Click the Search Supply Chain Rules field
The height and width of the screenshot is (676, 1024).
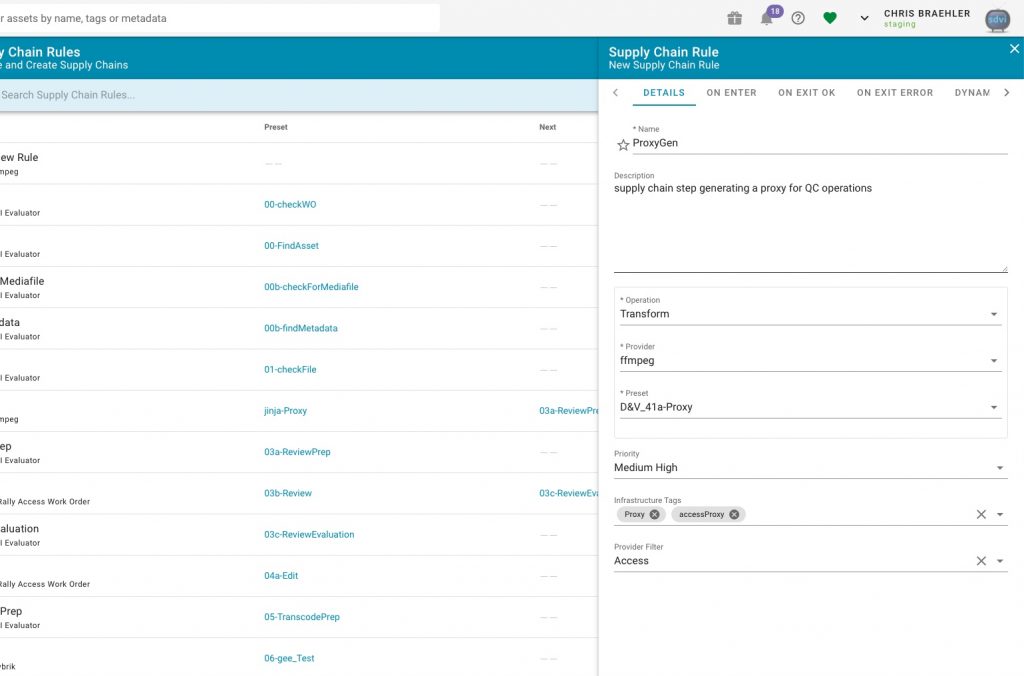pos(297,95)
